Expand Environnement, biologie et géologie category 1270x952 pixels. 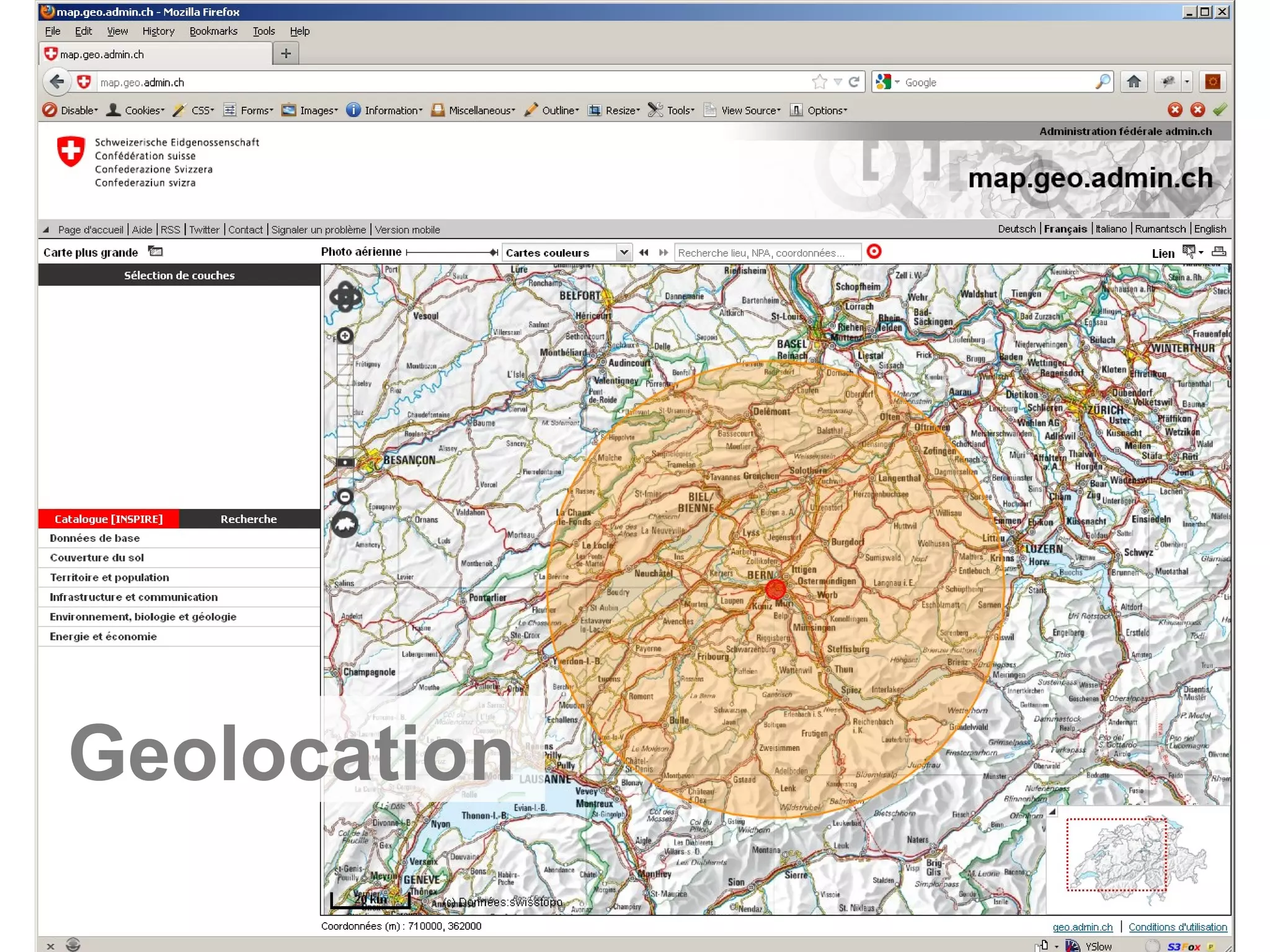pos(179,617)
